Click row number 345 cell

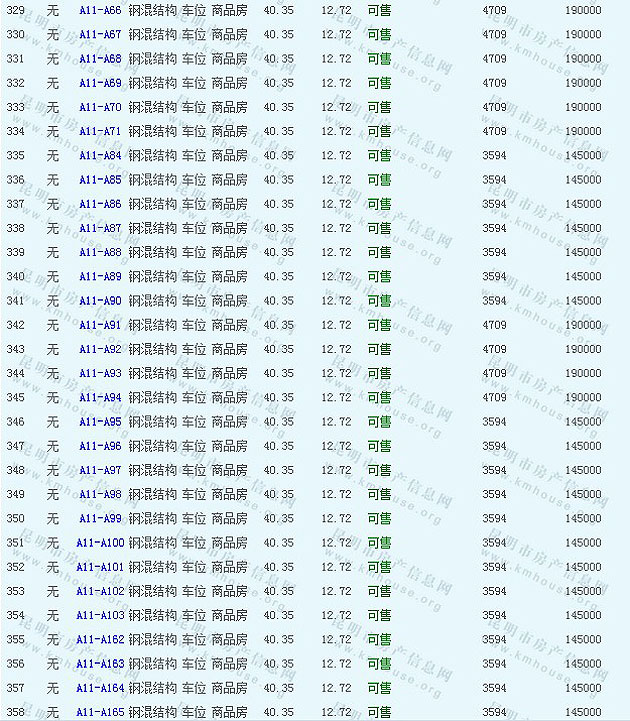16,397
